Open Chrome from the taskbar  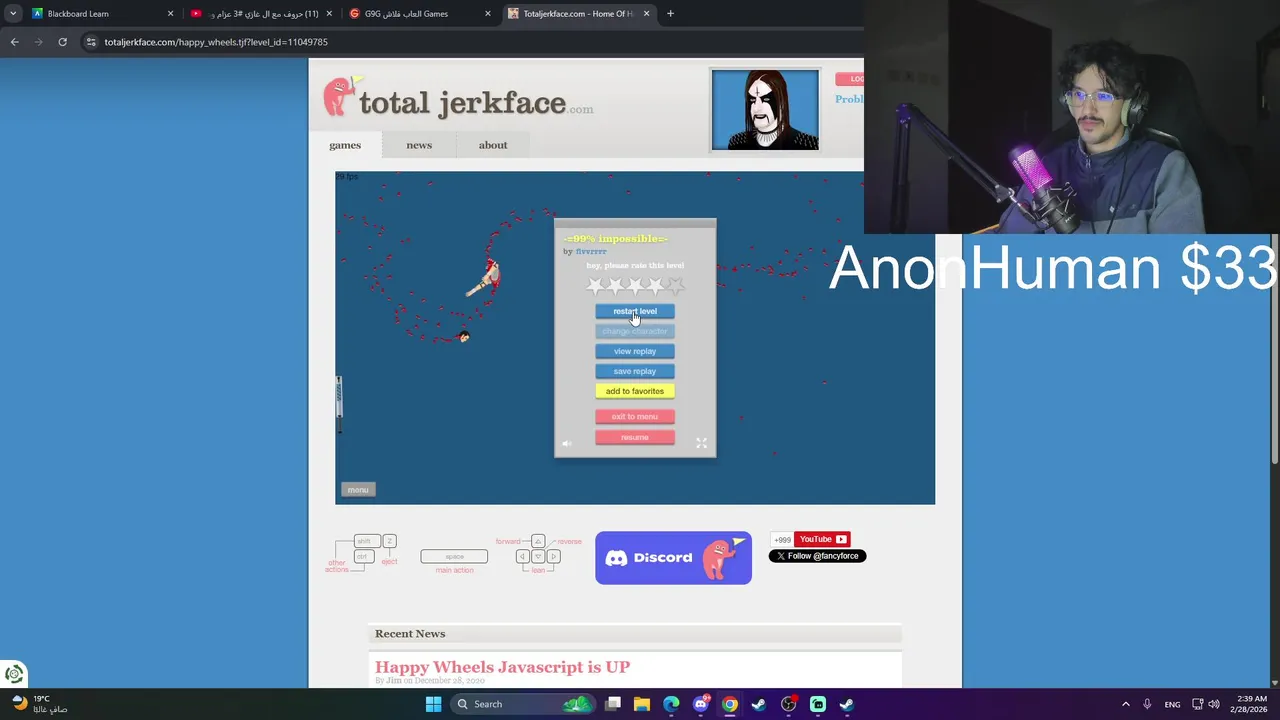(x=730, y=704)
